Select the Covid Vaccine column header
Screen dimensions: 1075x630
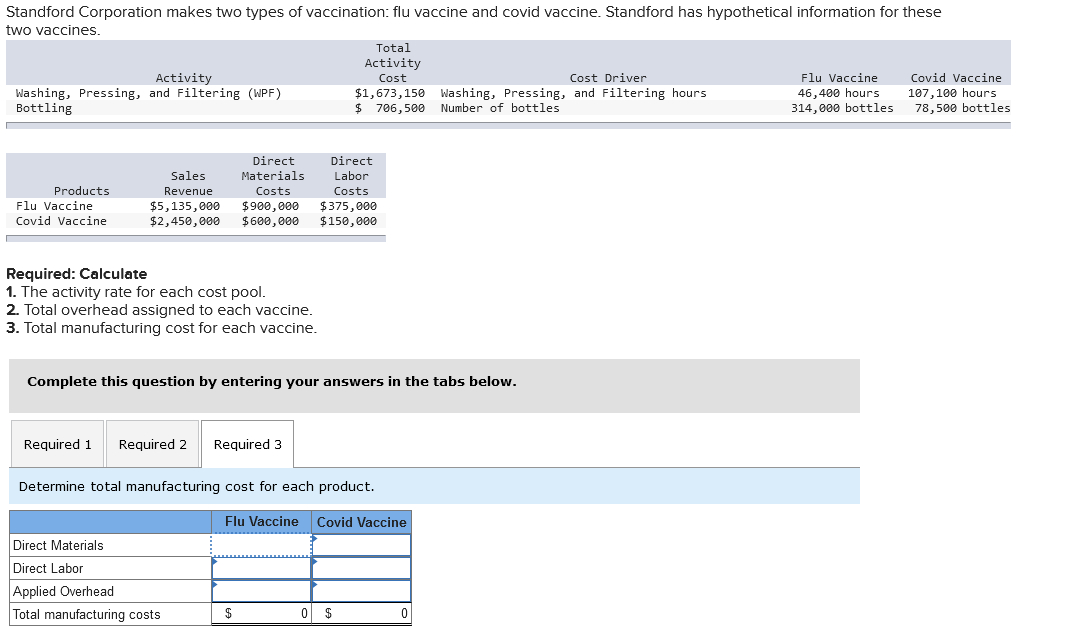(x=361, y=521)
